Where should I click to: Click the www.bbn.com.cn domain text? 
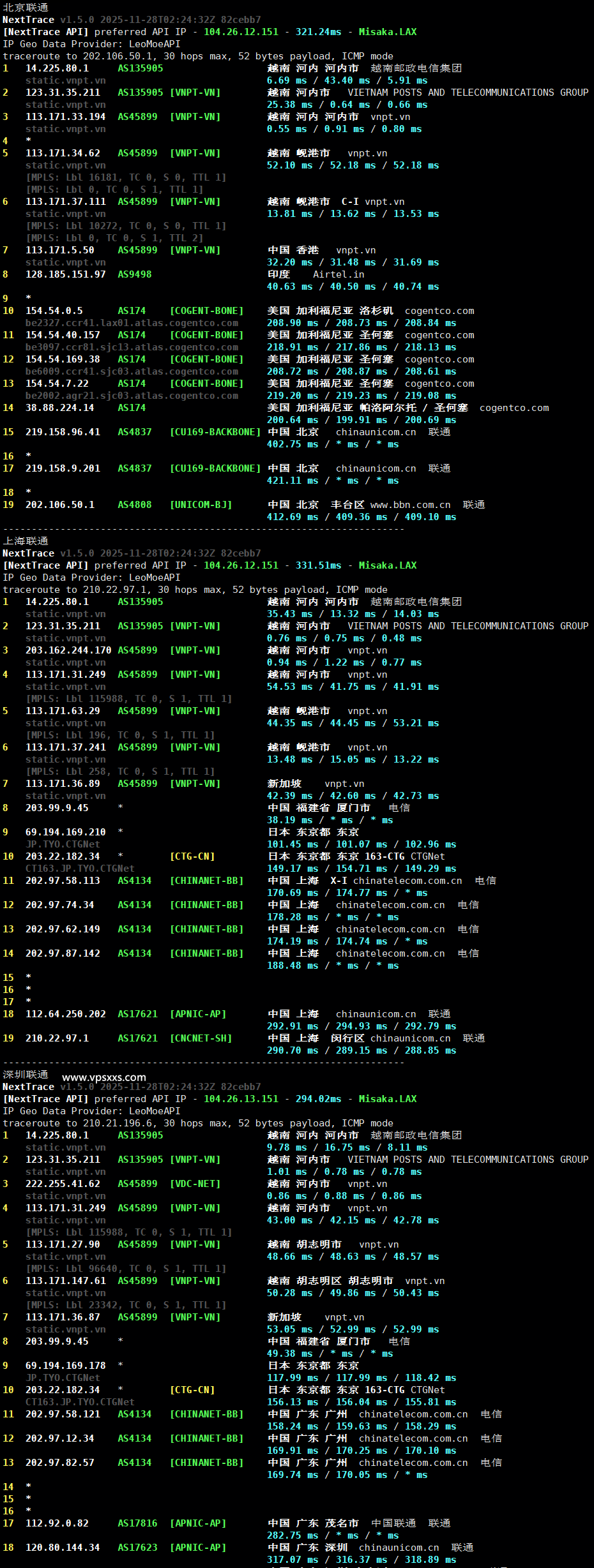click(x=410, y=505)
